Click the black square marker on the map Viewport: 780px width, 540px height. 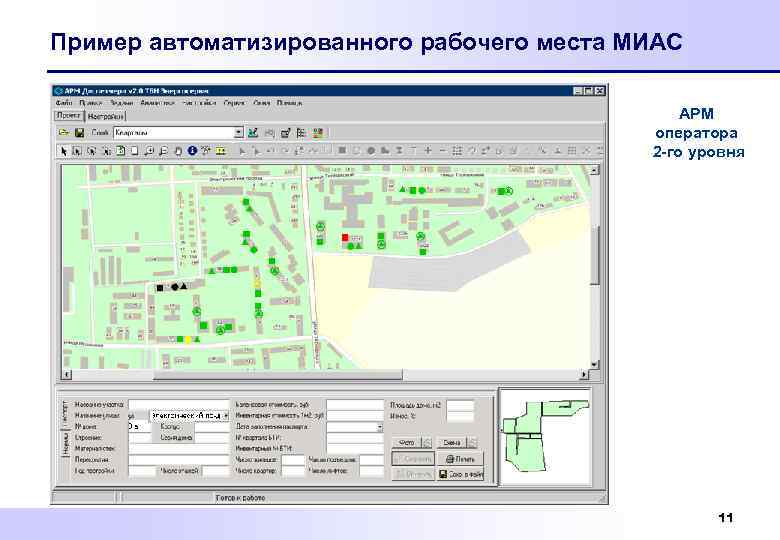[160, 288]
